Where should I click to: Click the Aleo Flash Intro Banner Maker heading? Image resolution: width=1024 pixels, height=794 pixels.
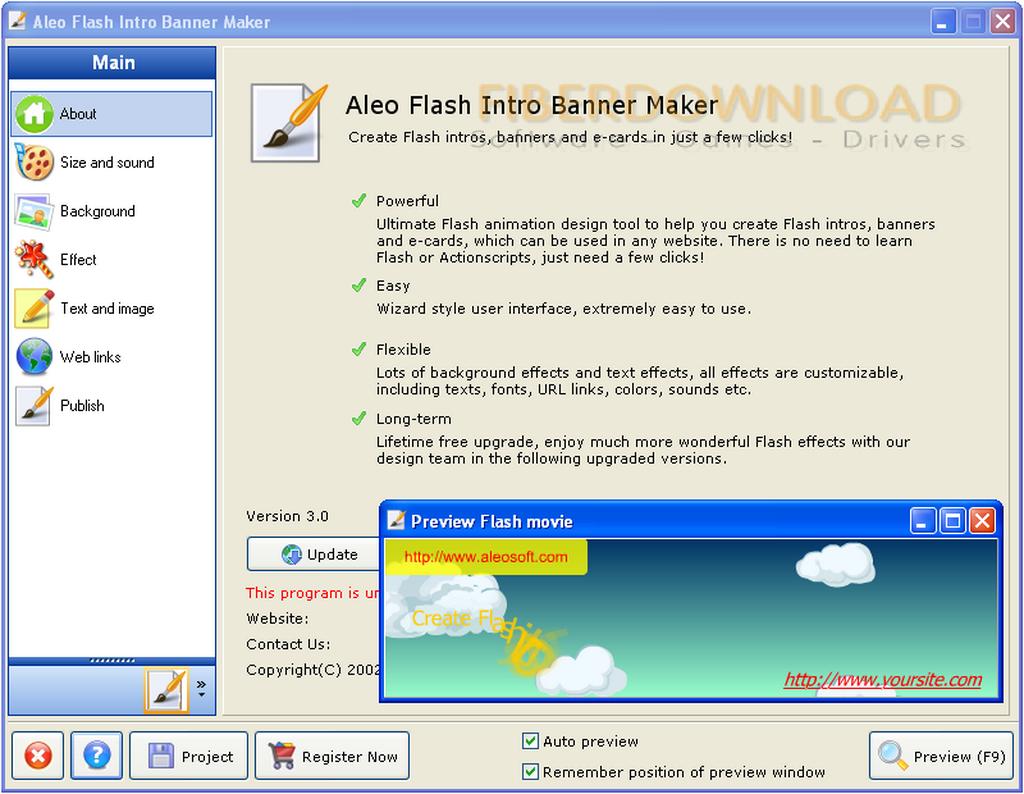(532, 105)
